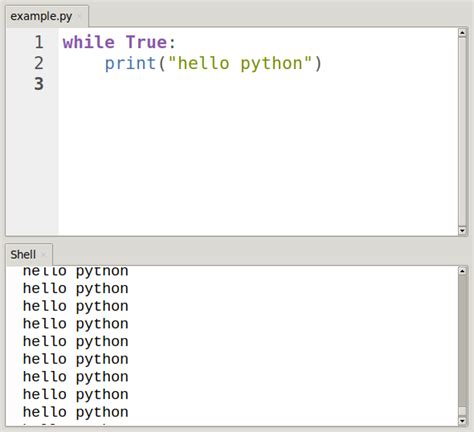The width and height of the screenshot is (474, 432).
Task: Click the editor vertical scrollbar track
Action: [x=462, y=131]
